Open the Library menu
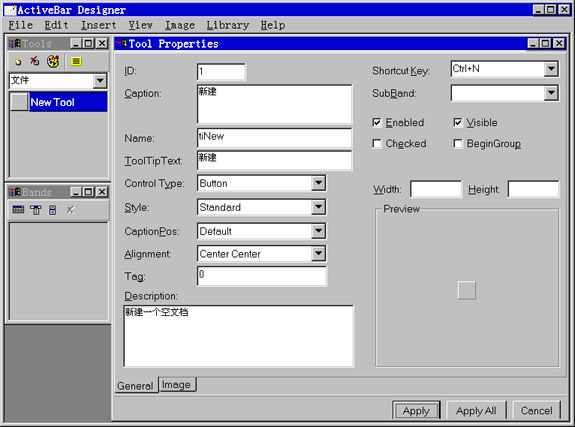 click(228, 25)
